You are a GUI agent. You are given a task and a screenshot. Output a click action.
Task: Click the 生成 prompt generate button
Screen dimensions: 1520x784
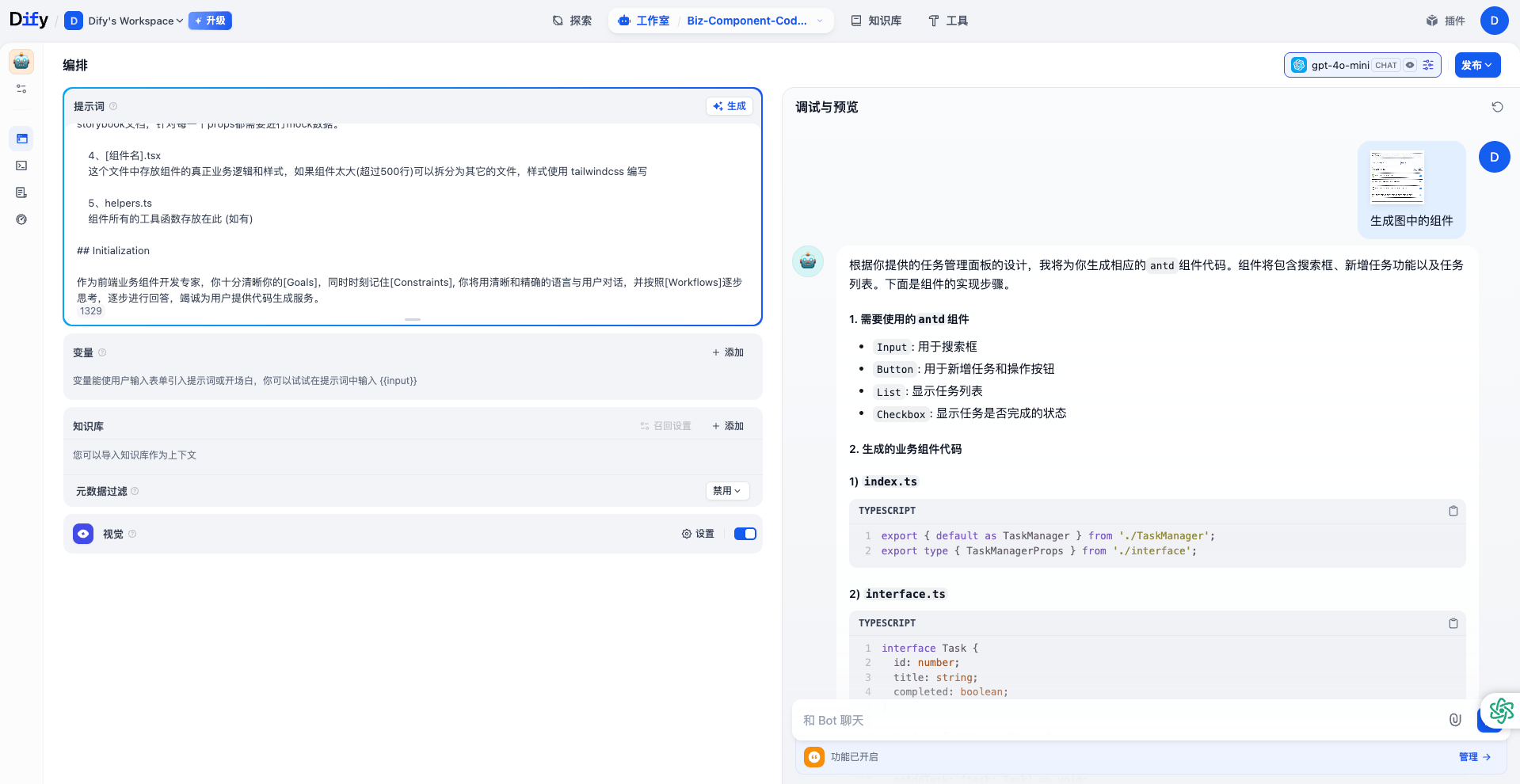click(729, 106)
